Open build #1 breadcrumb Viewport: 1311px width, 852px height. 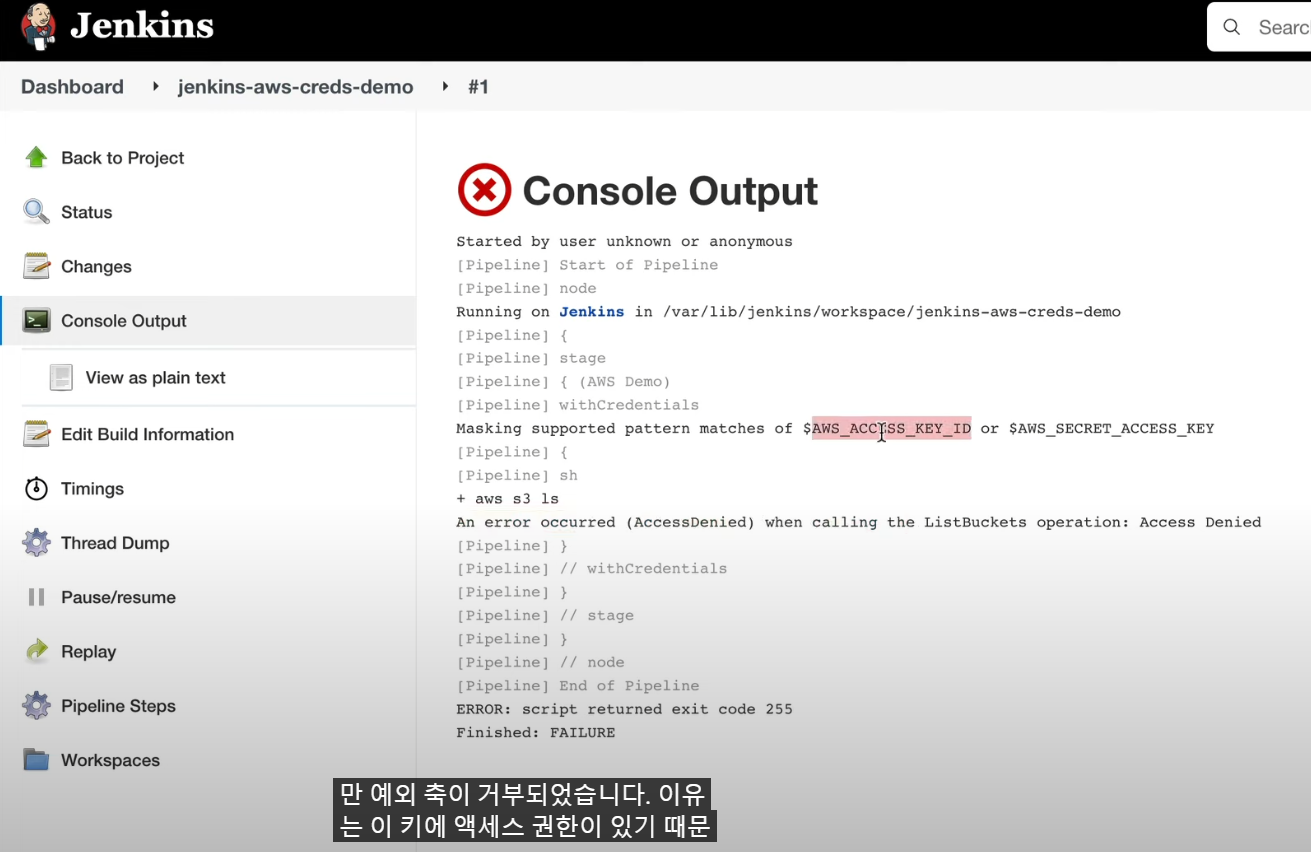[x=478, y=87]
